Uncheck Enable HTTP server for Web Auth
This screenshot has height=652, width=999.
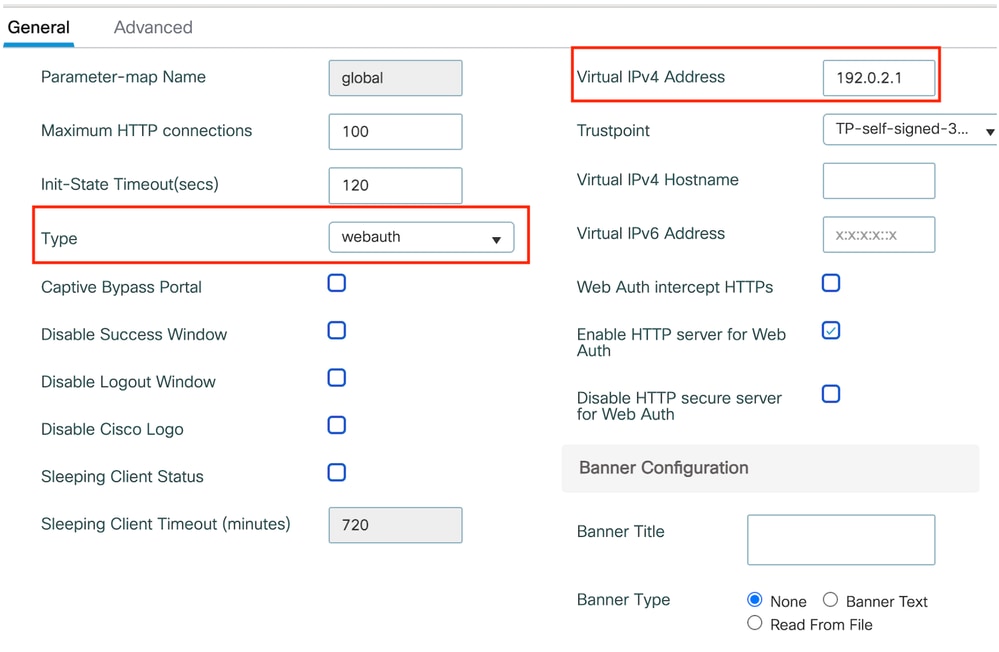[x=831, y=330]
